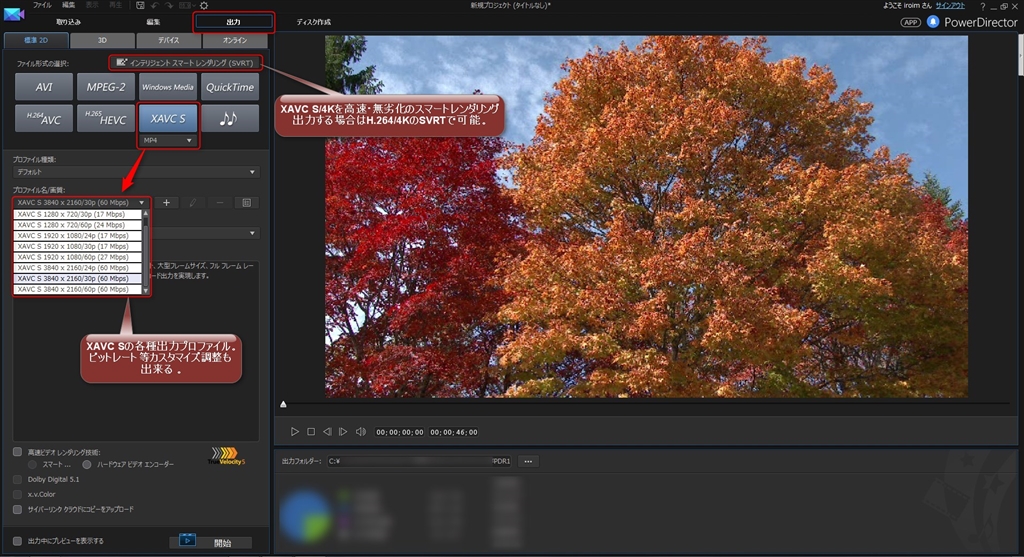This screenshot has height=557, width=1024.
Task: Open the profile type デフォルト dropdown
Action: point(136,172)
